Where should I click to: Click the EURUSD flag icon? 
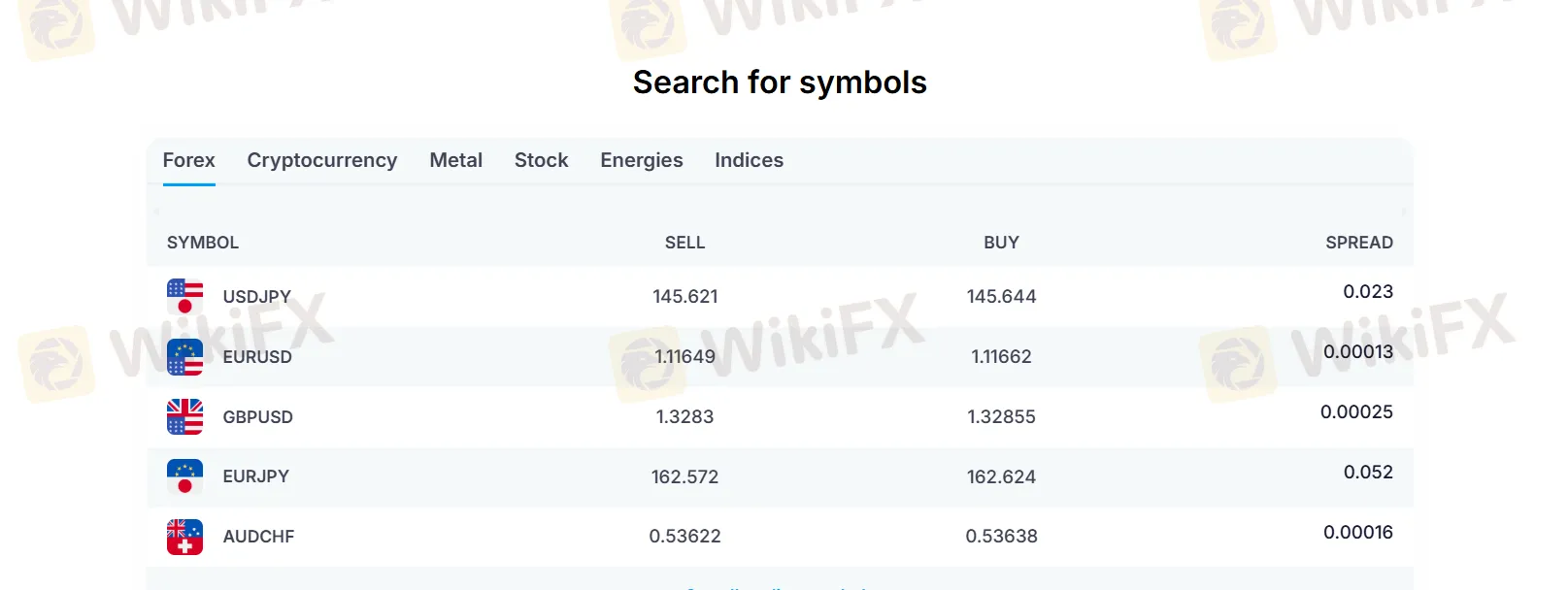click(184, 356)
